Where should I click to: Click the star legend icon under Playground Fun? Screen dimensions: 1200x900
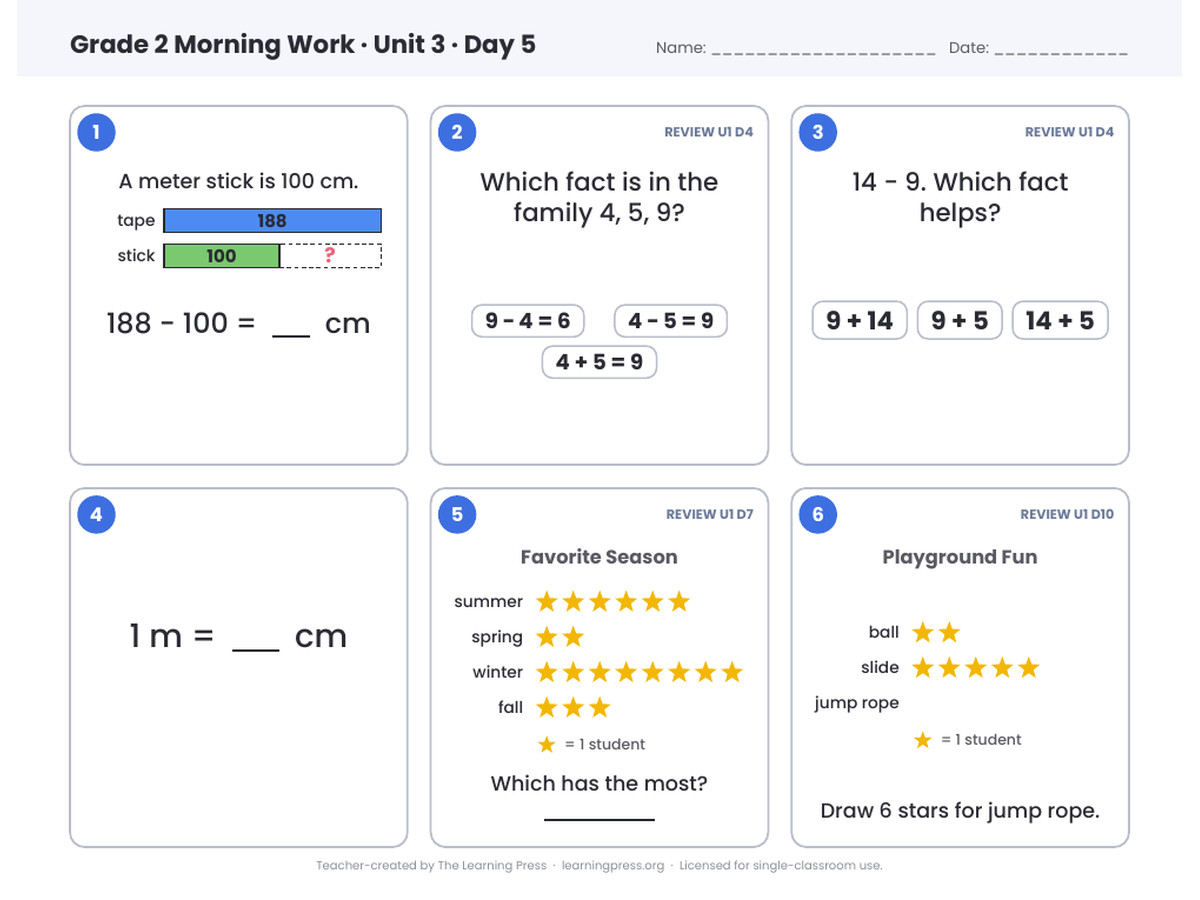pyautogui.click(x=923, y=740)
